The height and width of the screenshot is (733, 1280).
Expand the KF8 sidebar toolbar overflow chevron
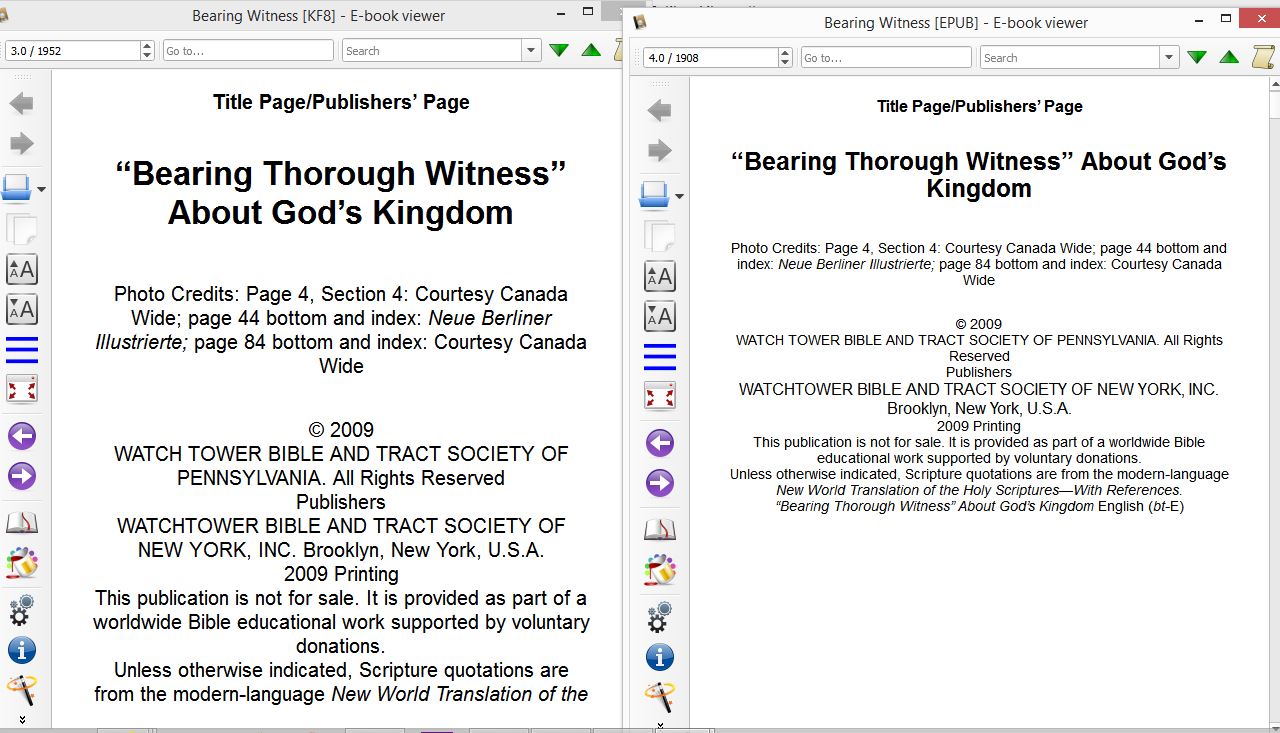pos(22,719)
